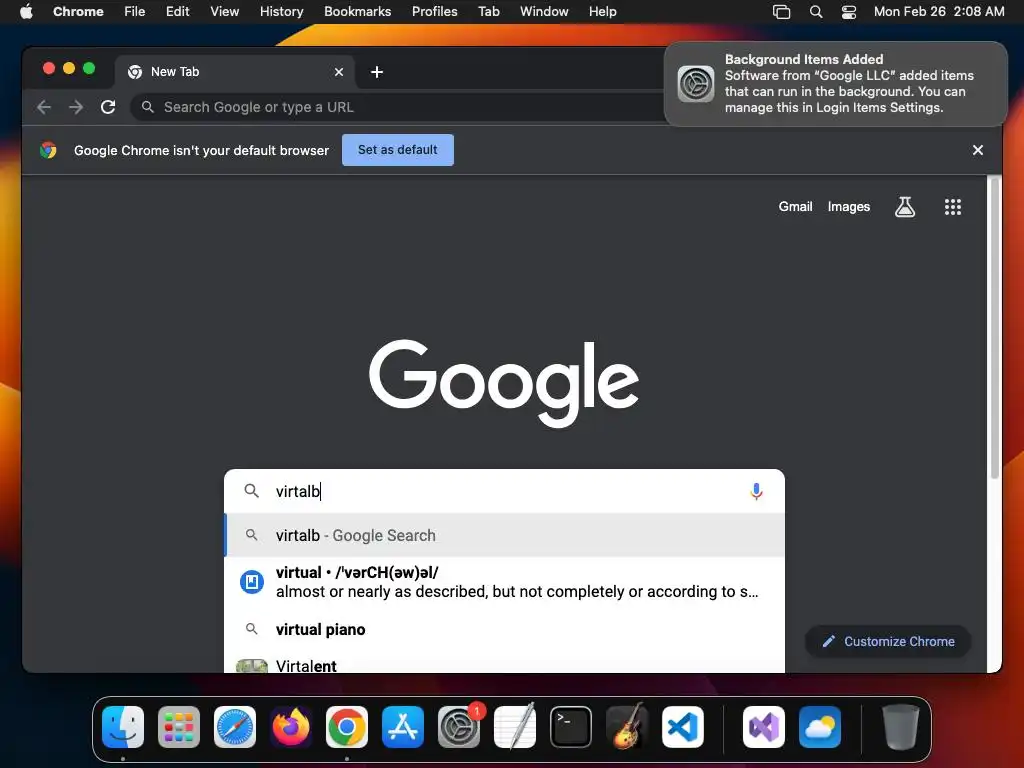
Task: Click Google Chrome icon in Dock
Action: (x=347, y=727)
